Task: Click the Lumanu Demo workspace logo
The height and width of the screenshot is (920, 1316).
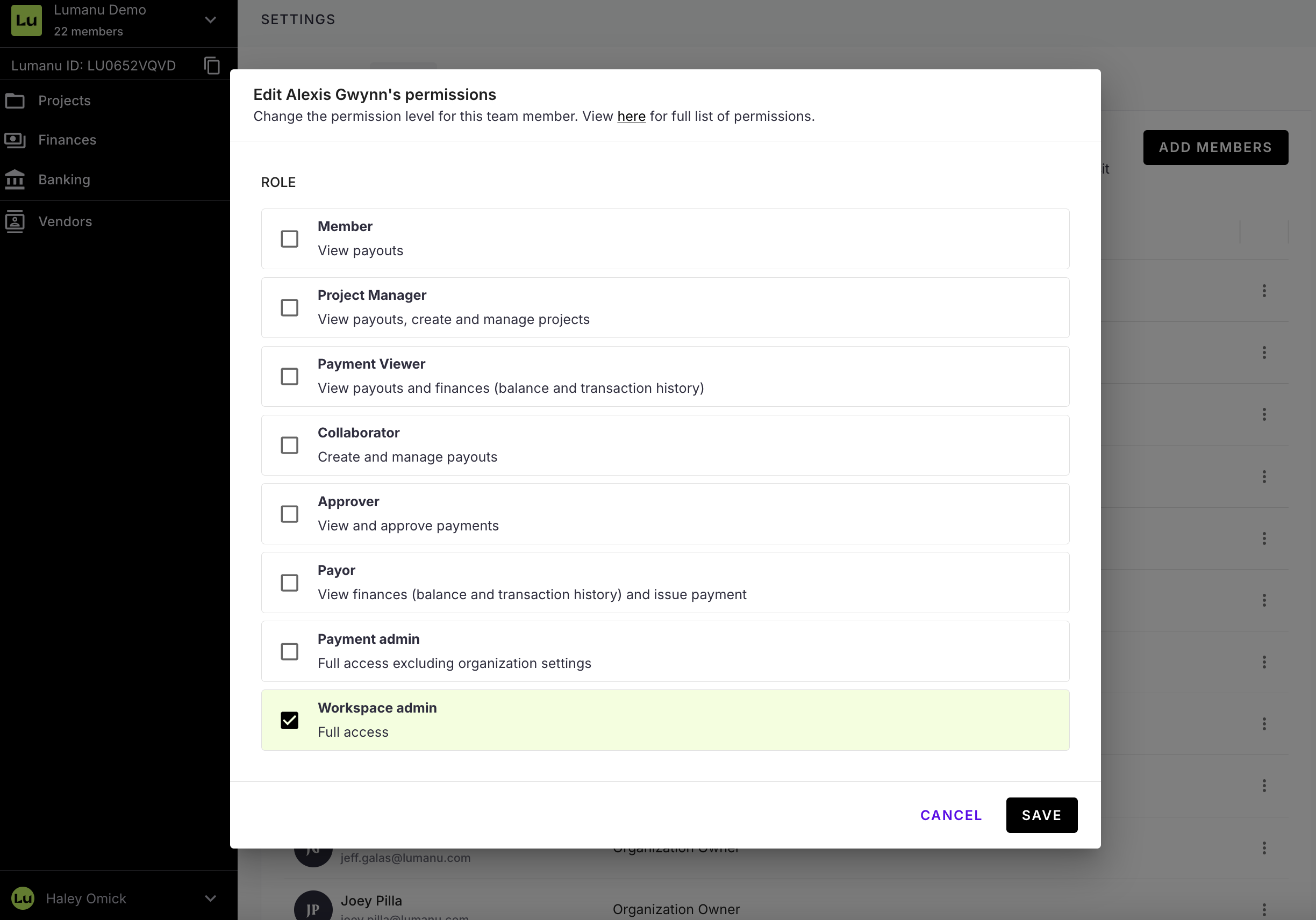Action: coord(26,20)
